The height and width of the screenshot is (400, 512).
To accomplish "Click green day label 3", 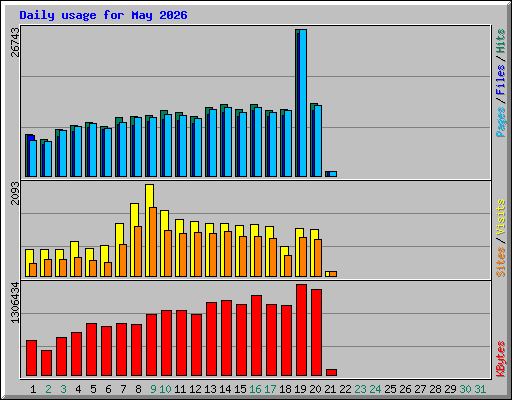I will pyautogui.click(x=63, y=389).
